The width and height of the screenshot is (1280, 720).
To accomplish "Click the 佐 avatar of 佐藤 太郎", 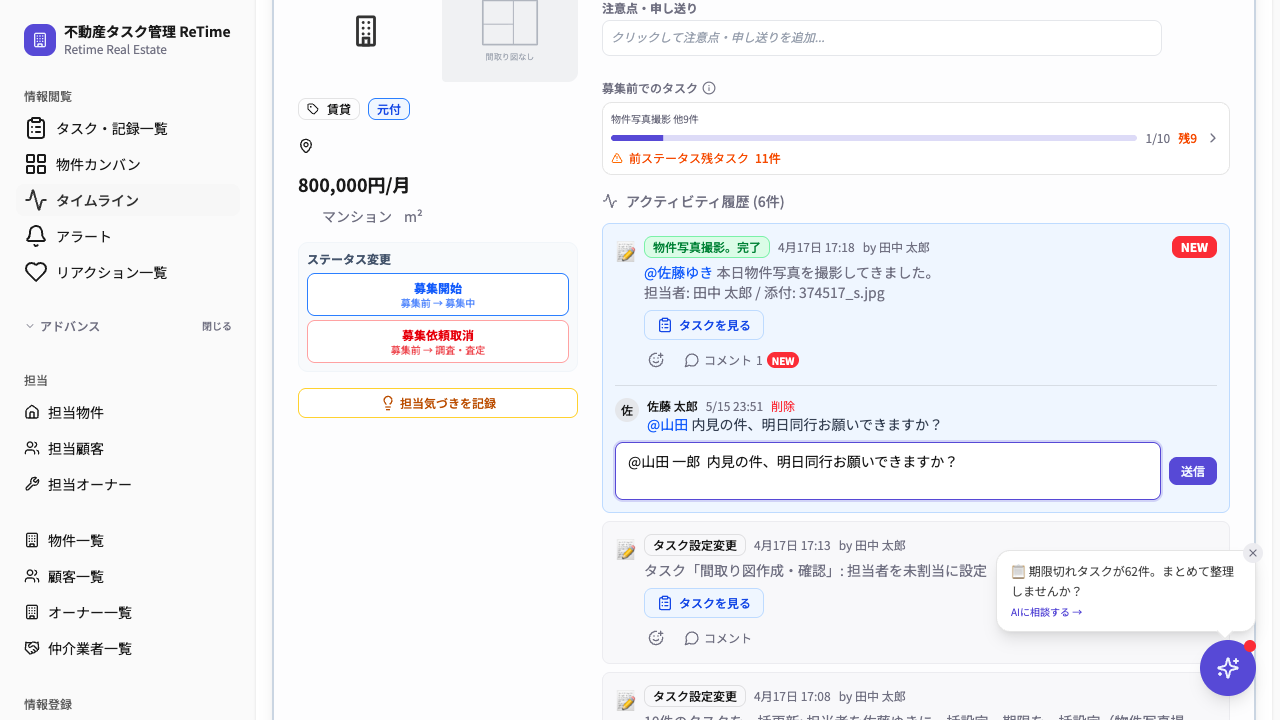I will coord(627,410).
